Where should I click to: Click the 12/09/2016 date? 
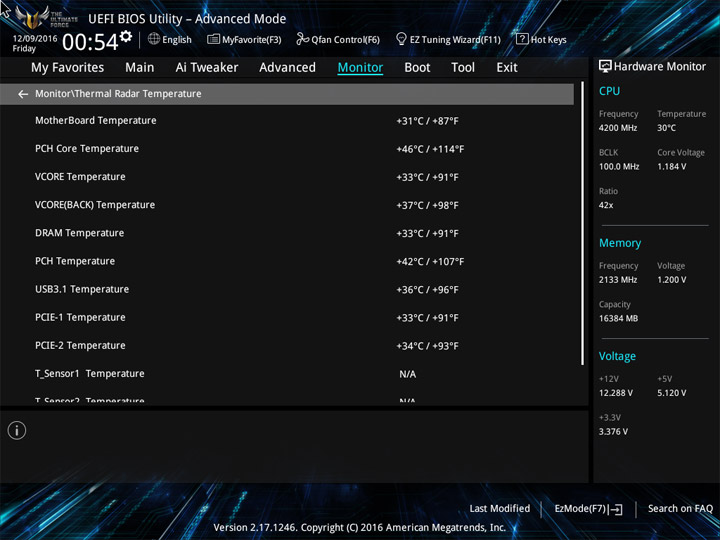35,39
